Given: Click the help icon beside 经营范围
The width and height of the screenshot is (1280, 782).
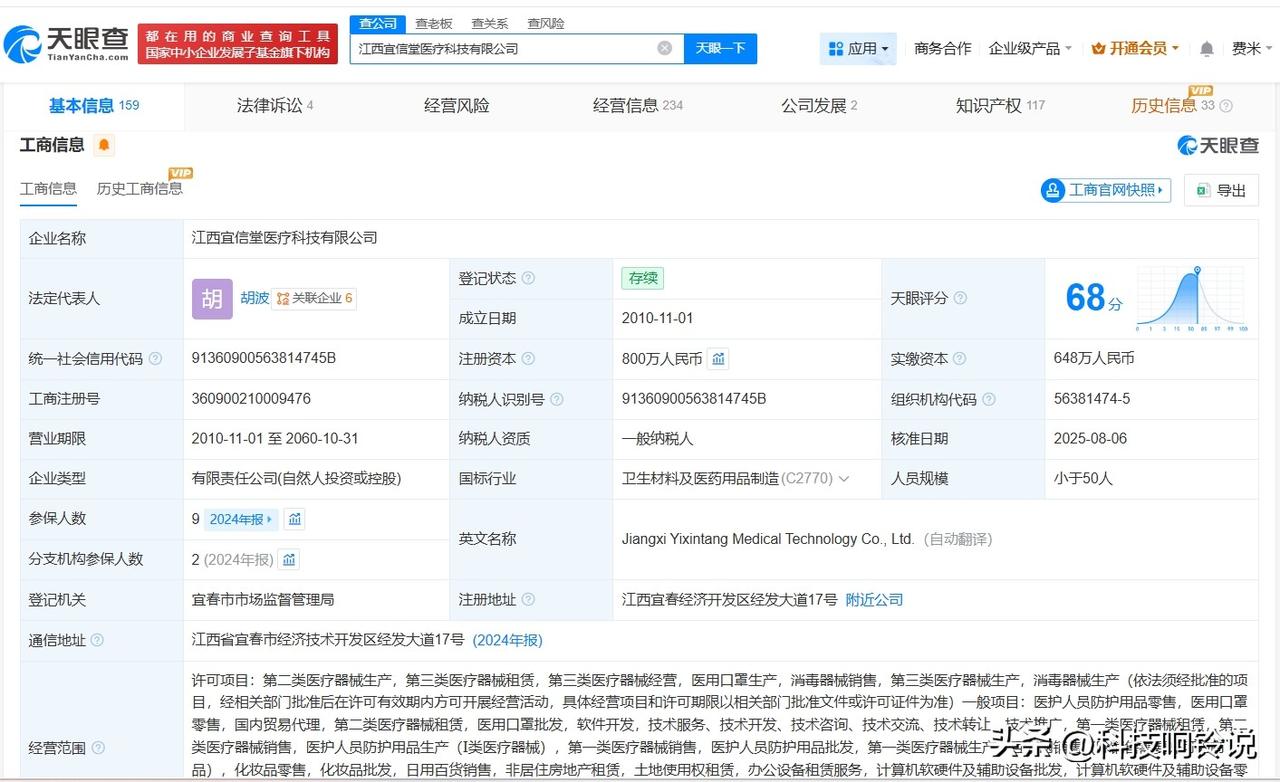Looking at the screenshot, I should click(x=99, y=748).
